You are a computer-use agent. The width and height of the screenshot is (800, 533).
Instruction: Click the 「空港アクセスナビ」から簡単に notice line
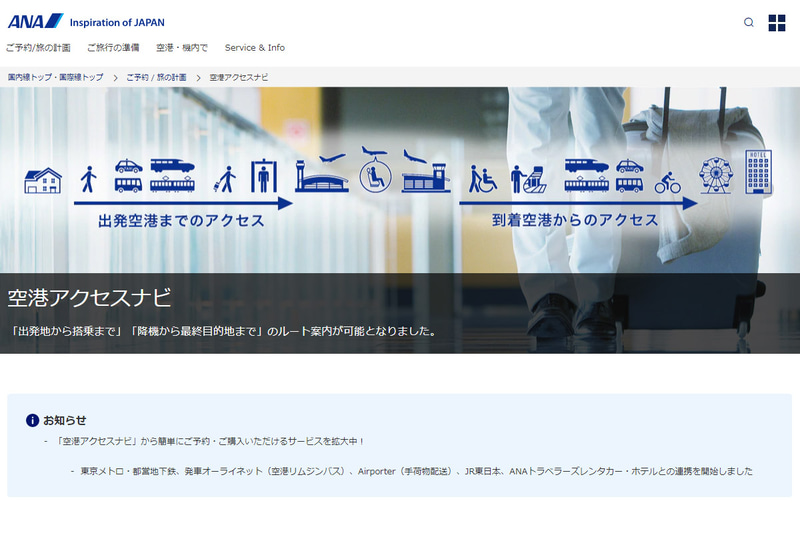209,441
